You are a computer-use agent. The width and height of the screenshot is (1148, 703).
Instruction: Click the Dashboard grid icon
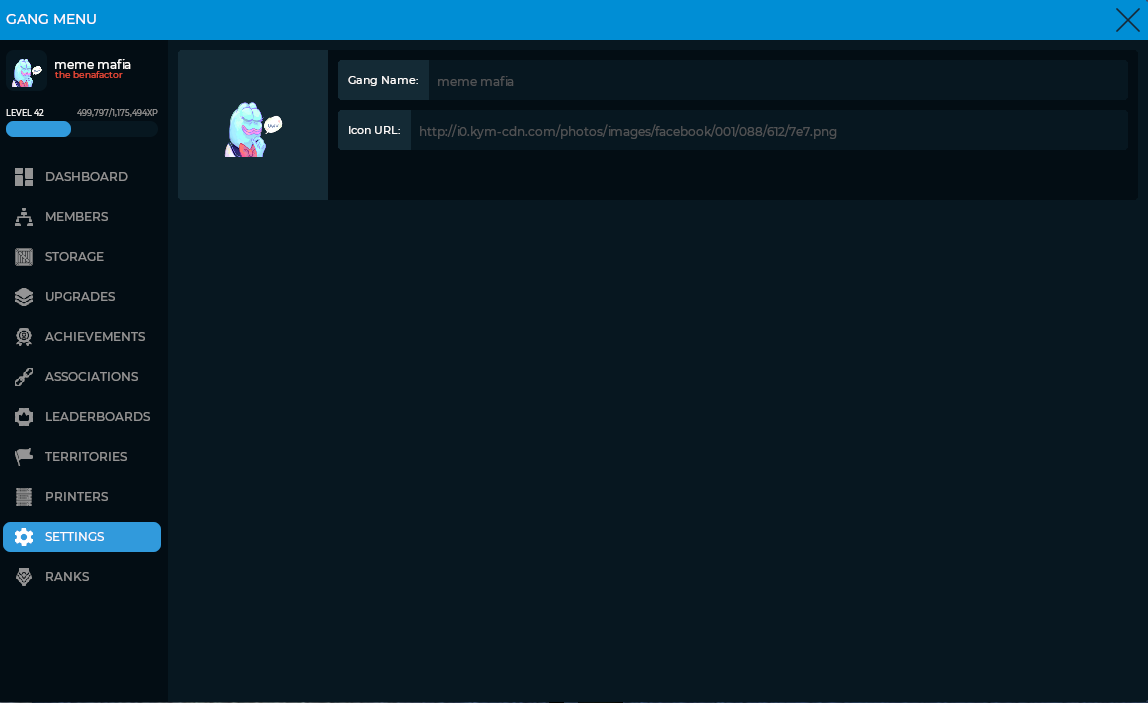(x=24, y=176)
